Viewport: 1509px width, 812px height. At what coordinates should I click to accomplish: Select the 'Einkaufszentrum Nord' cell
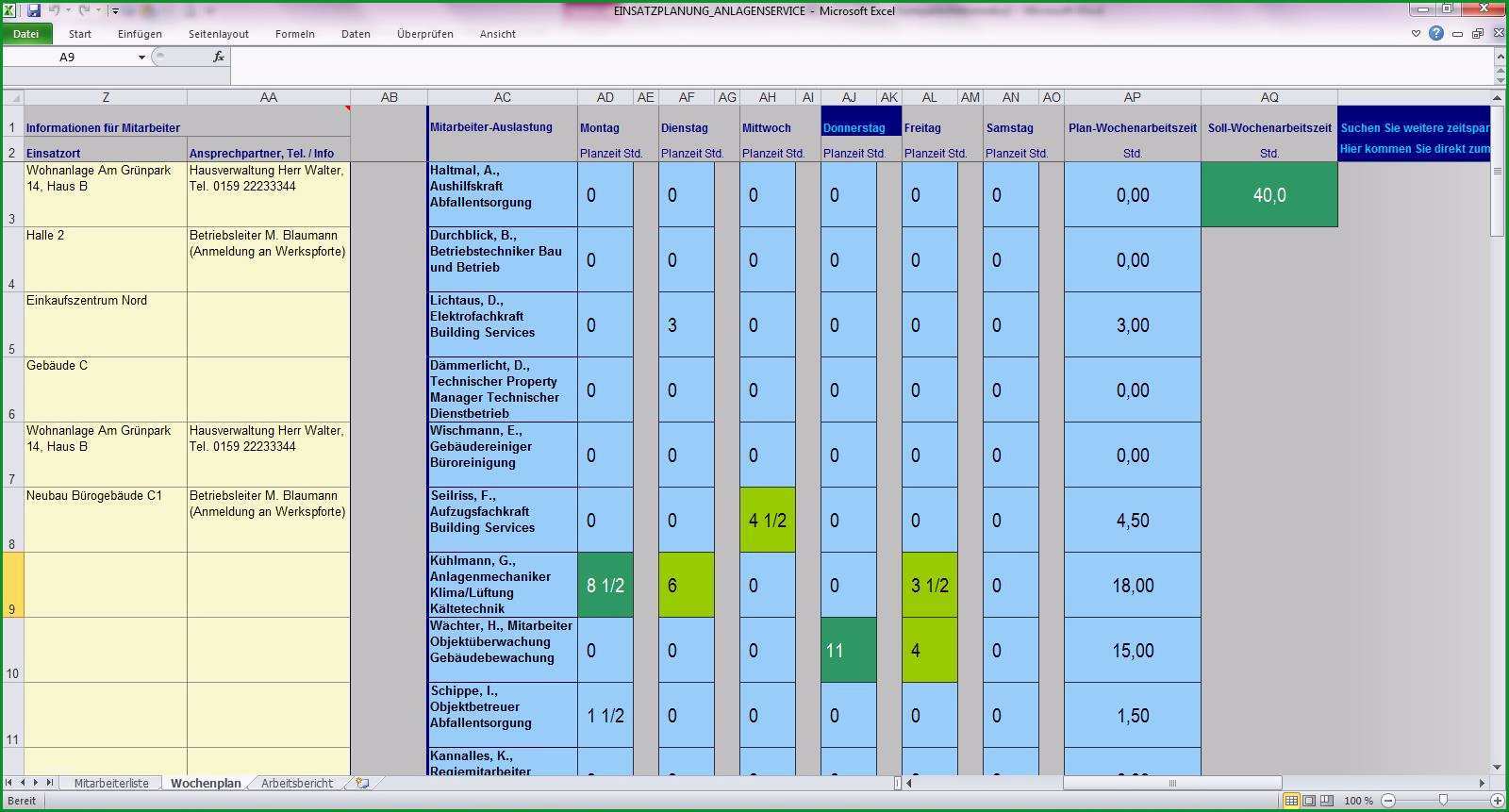[106, 324]
